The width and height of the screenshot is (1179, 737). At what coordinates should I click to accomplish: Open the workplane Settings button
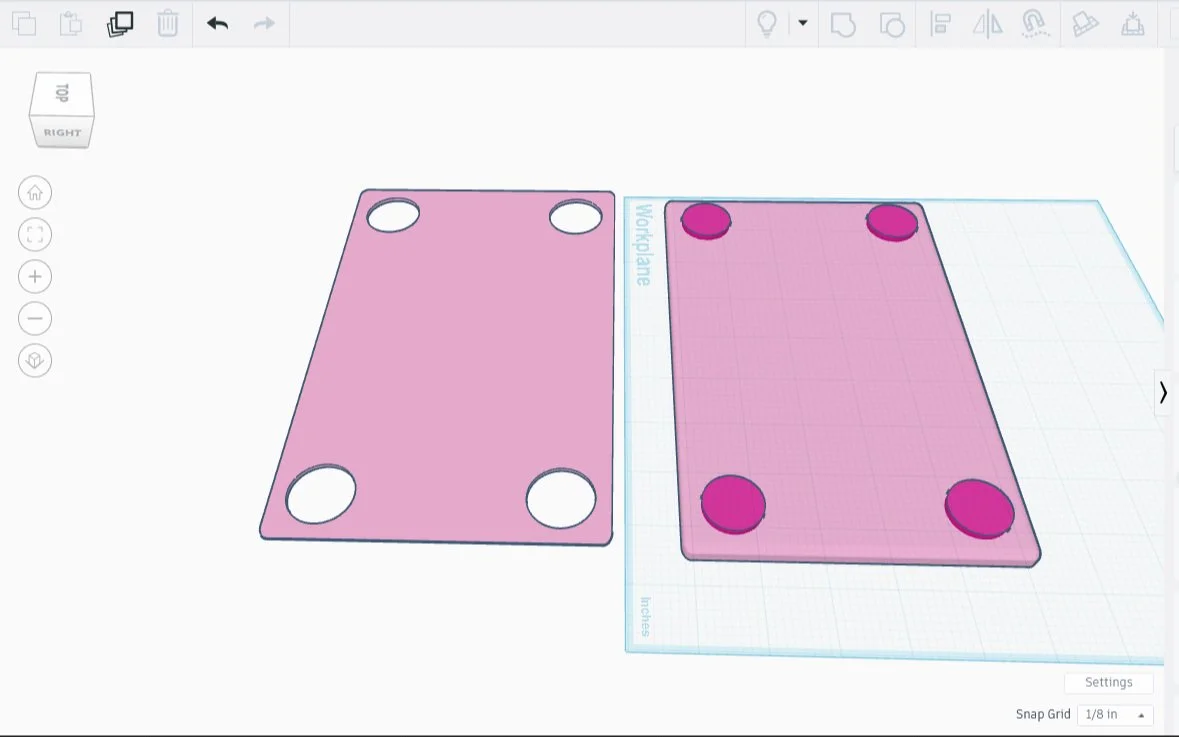1108,682
